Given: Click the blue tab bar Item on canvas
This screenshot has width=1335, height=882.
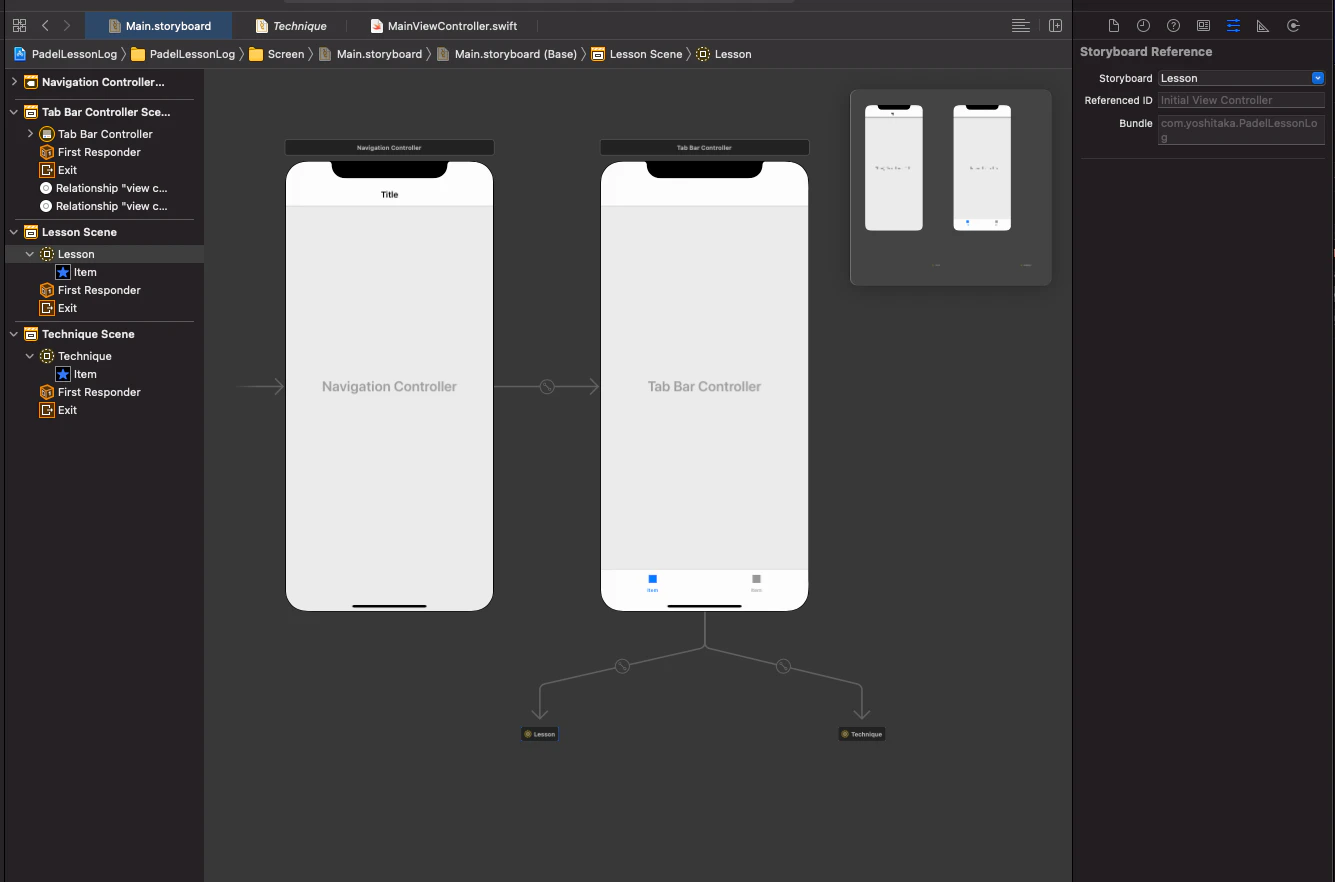Looking at the screenshot, I should (x=652, y=583).
